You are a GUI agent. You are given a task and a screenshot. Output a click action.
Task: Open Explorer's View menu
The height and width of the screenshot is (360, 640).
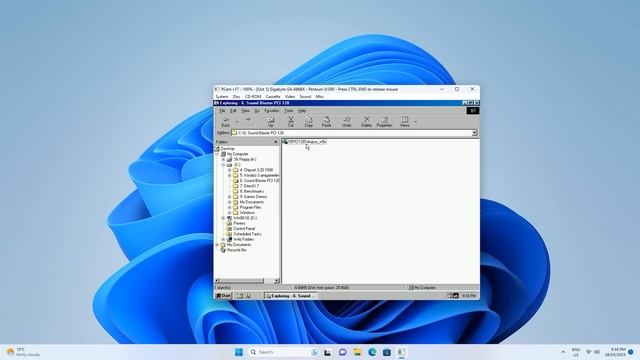pyautogui.click(x=245, y=111)
